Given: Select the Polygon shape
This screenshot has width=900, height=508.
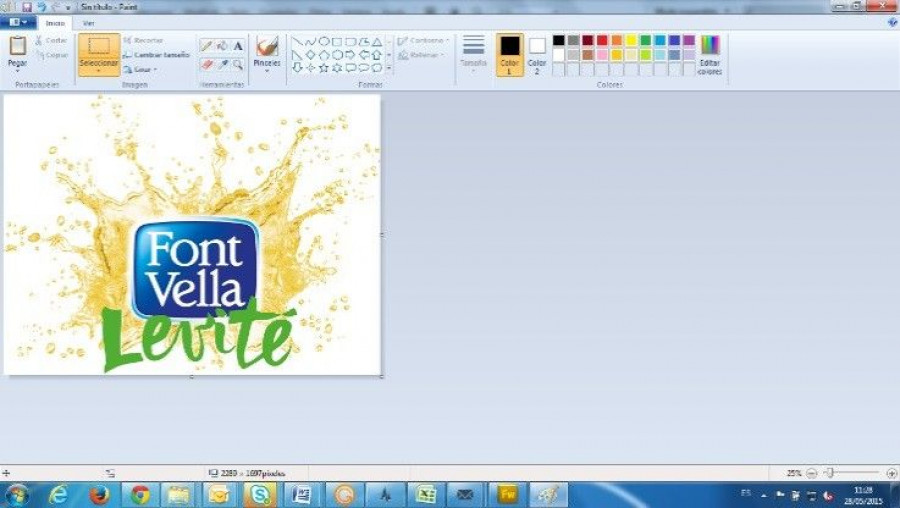Looking at the screenshot, I should click(364, 42).
